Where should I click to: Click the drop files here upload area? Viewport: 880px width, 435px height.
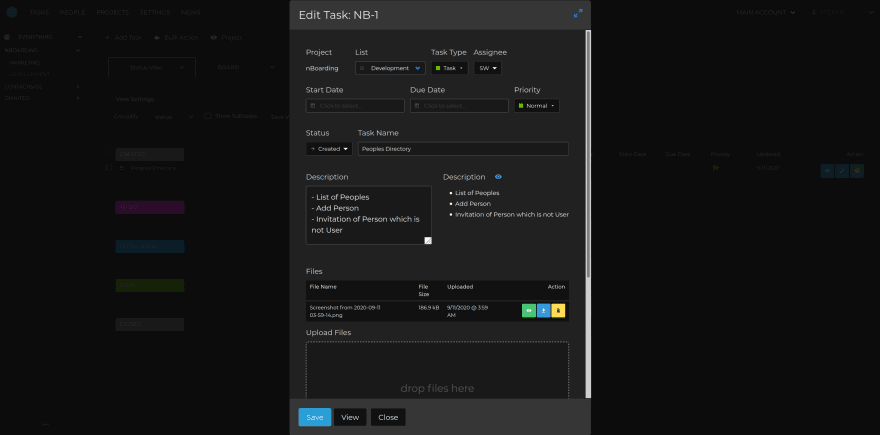pos(437,372)
